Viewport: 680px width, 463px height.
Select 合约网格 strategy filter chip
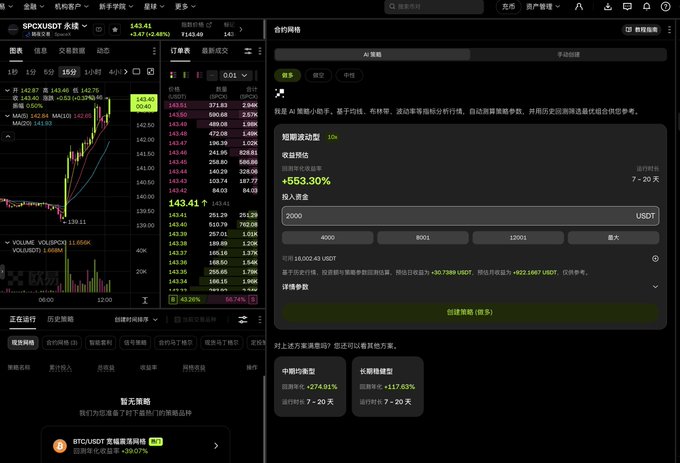[62, 342]
